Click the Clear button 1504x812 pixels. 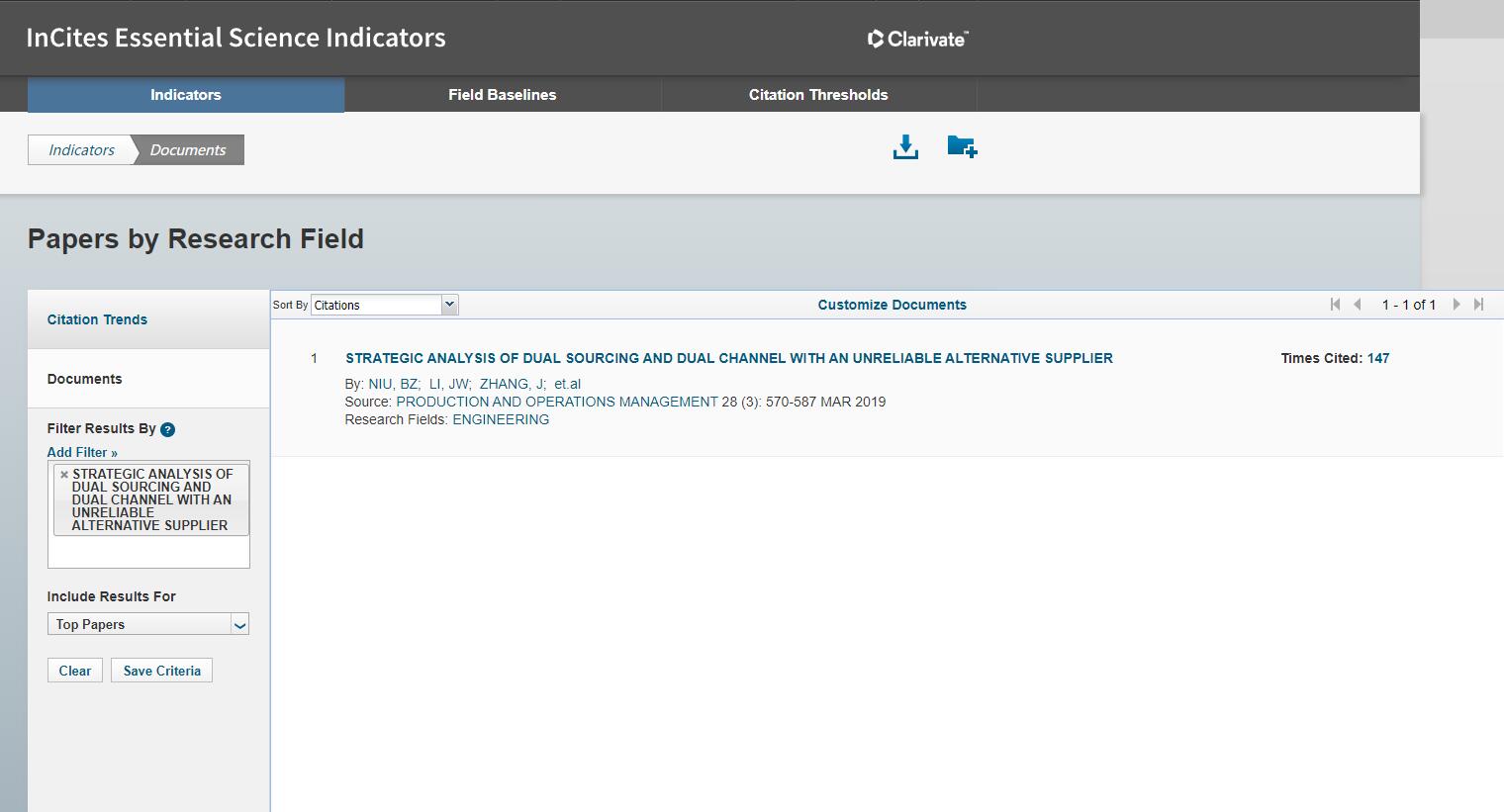click(x=75, y=671)
